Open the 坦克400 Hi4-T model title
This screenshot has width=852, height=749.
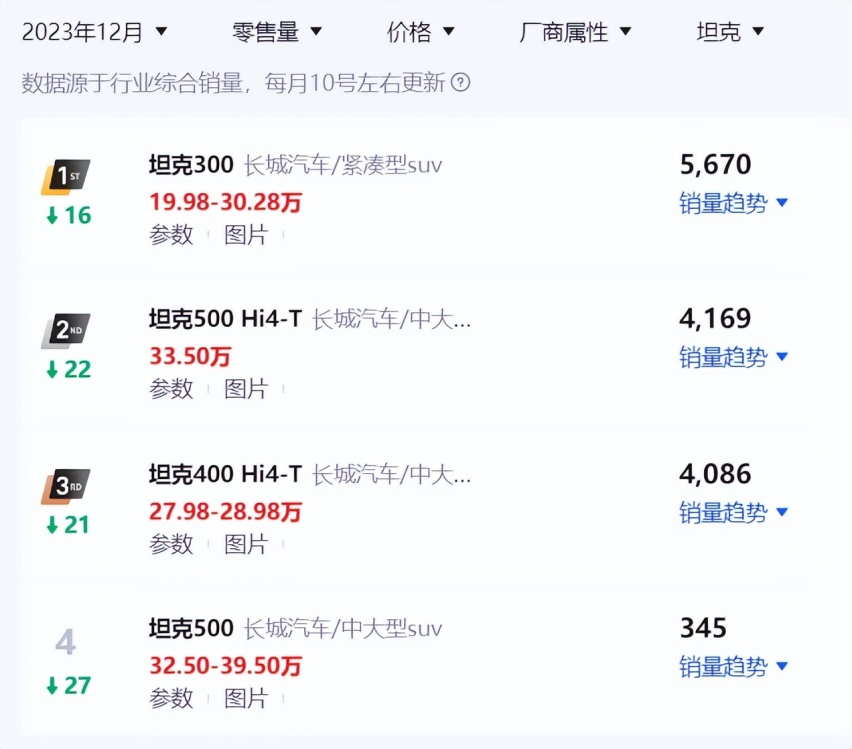pos(225,474)
